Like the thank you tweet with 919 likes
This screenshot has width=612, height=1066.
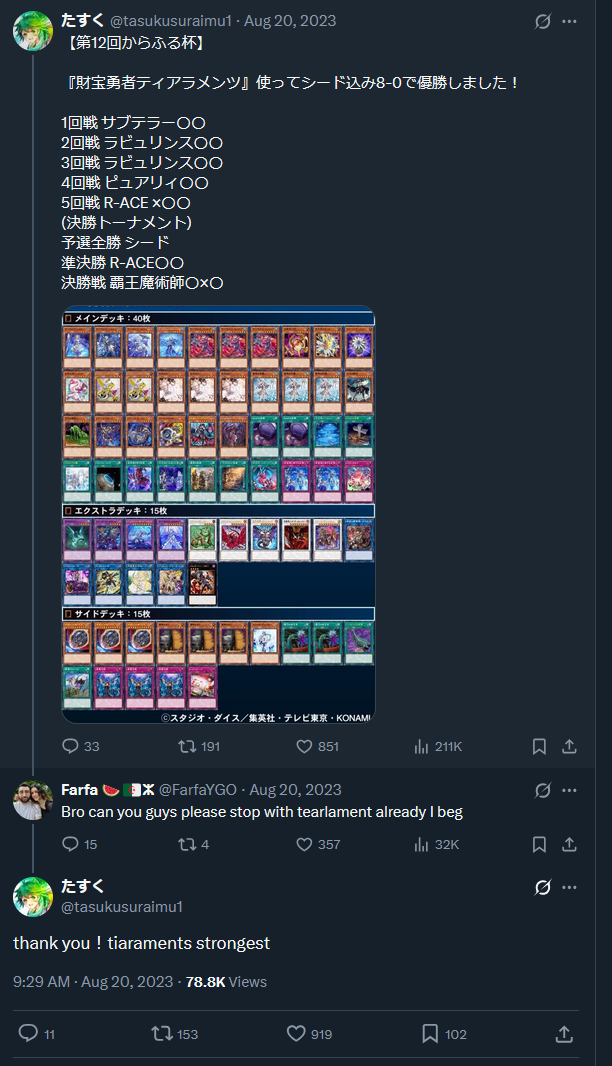click(309, 1034)
